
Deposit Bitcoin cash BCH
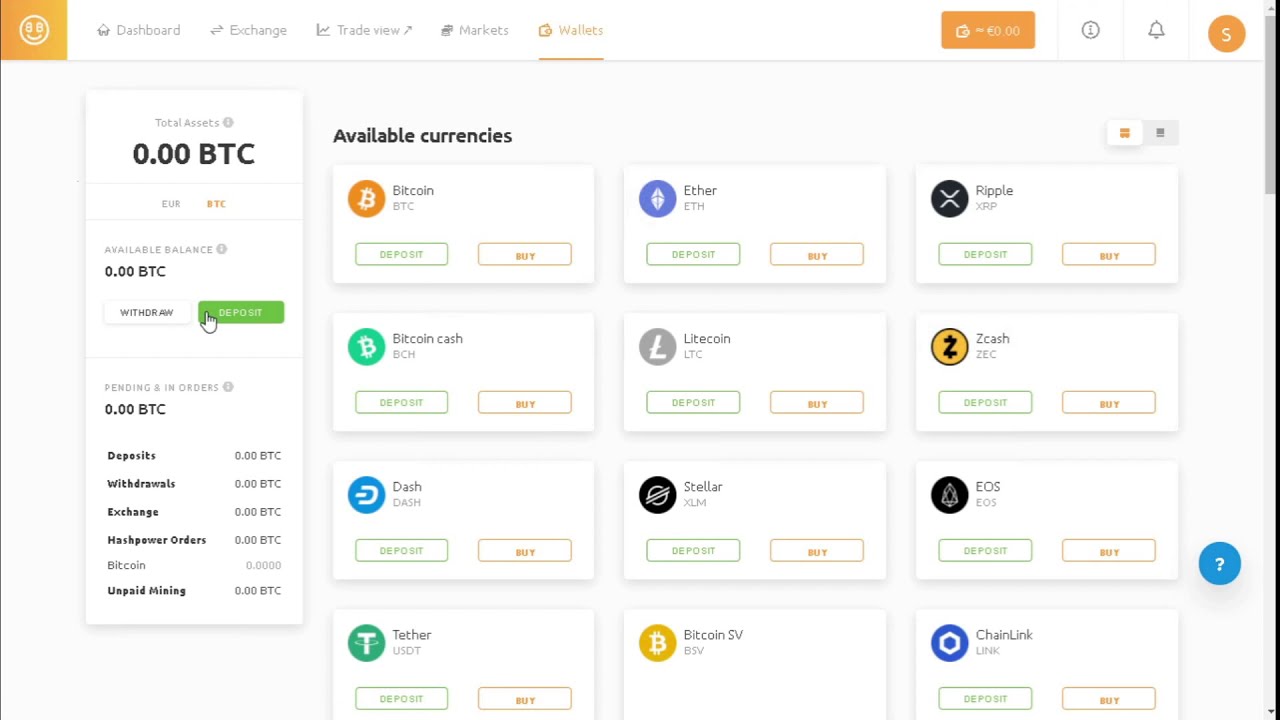pos(401,402)
